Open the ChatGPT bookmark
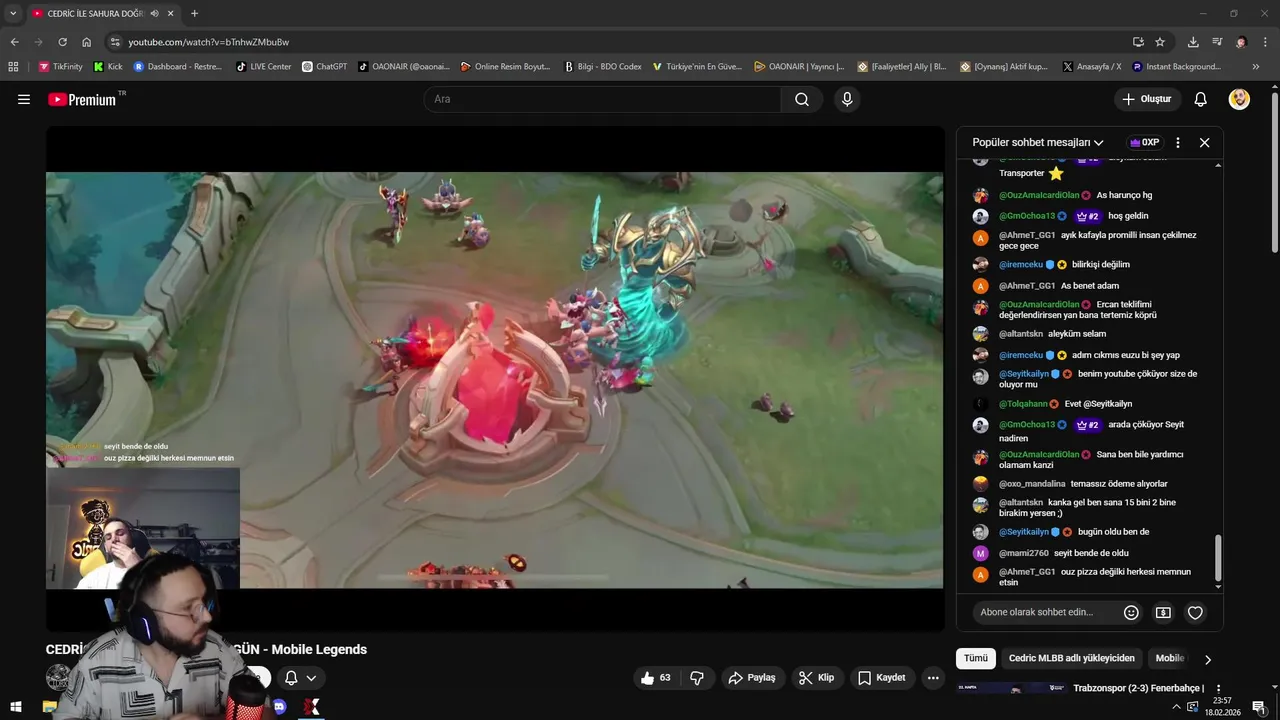 point(325,67)
